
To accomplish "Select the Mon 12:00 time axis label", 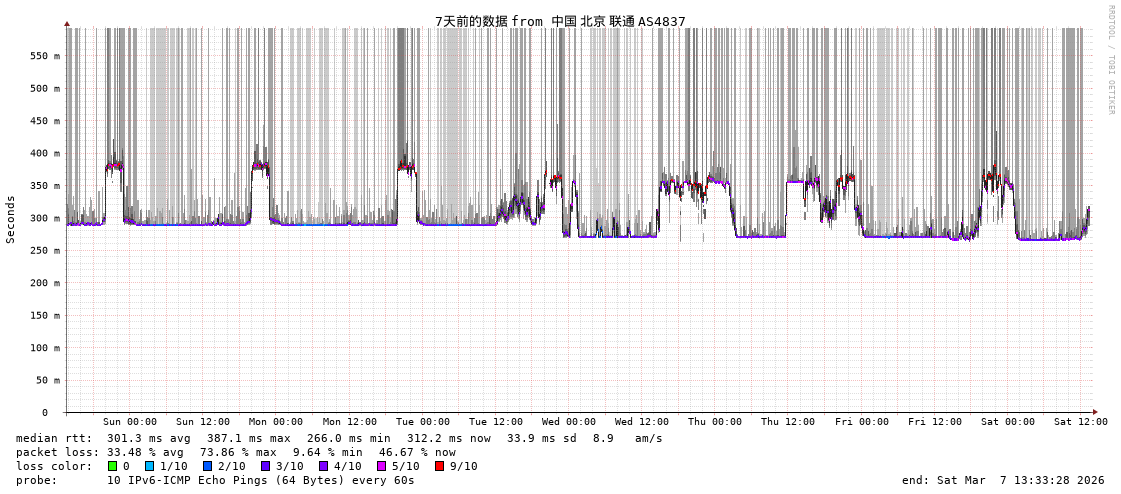I will tap(349, 422).
